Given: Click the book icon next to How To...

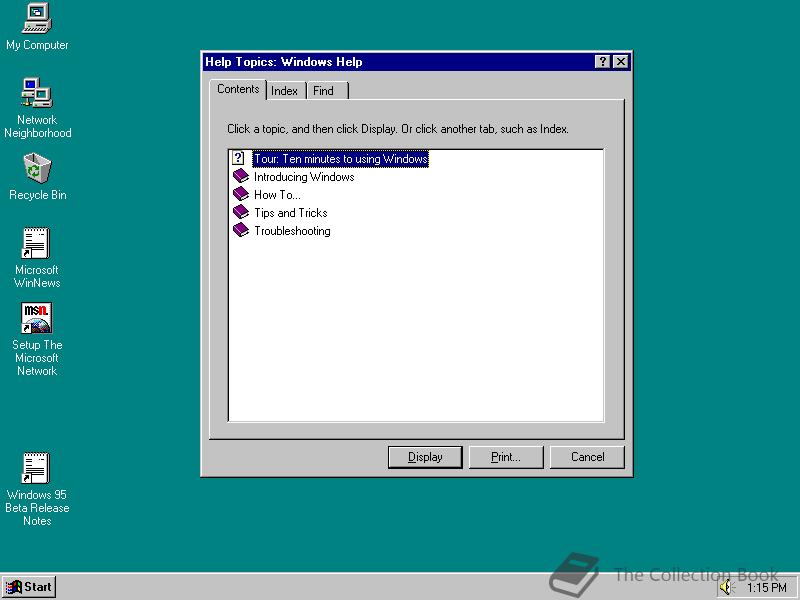Looking at the screenshot, I should coord(241,194).
